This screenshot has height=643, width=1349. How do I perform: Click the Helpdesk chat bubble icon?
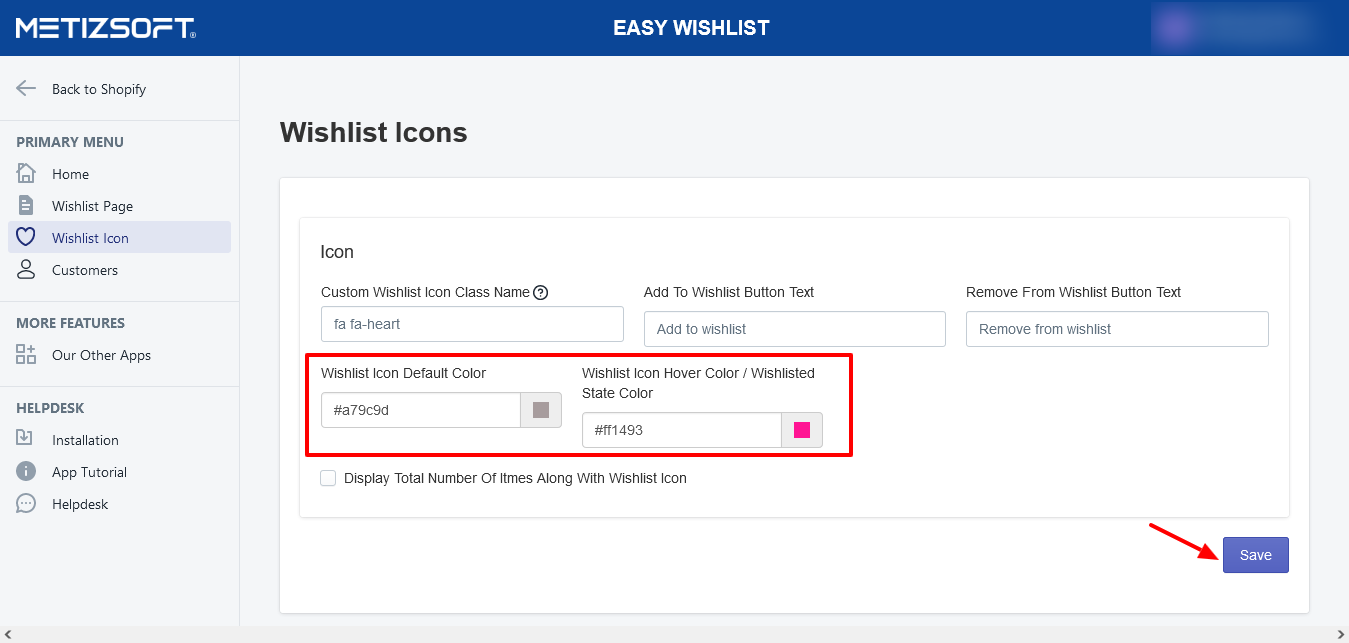click(x=26, y=503)
